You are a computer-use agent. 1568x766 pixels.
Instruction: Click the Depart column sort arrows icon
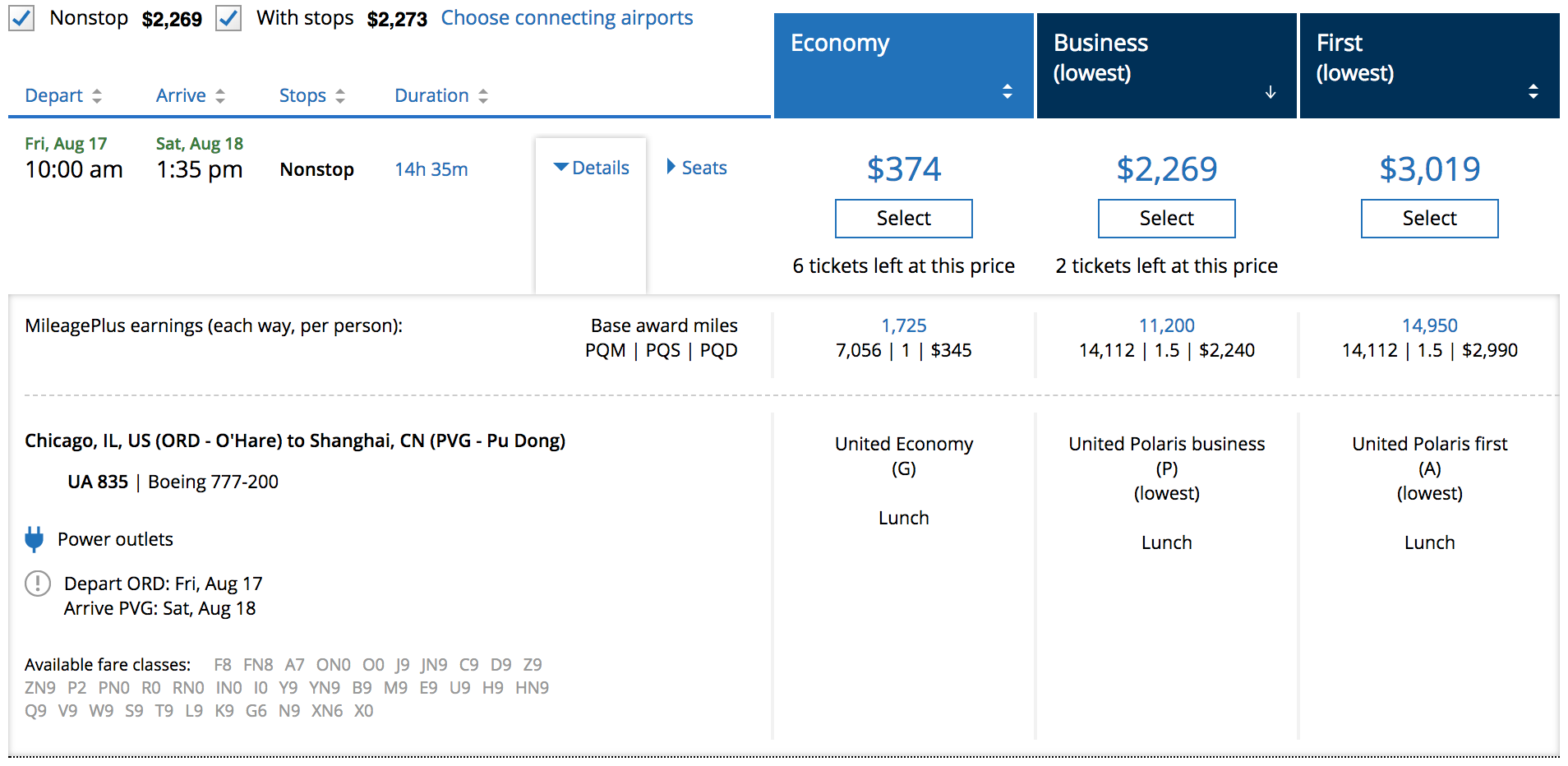coord(97,96)
